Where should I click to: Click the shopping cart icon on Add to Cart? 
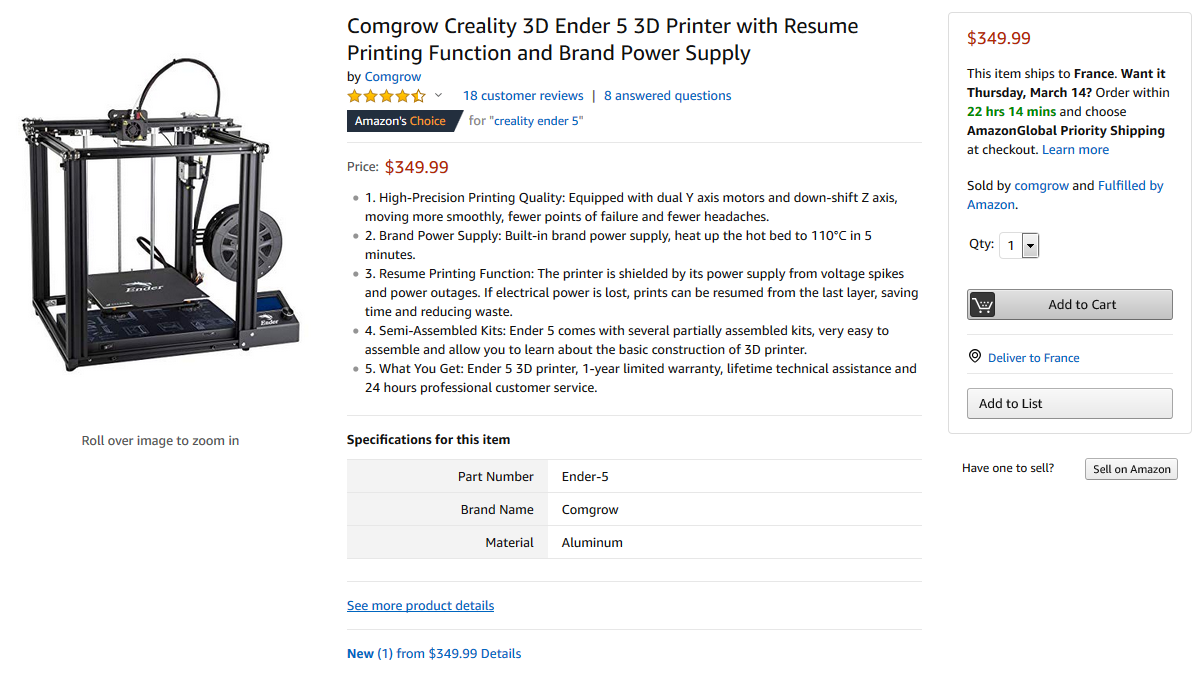pyautogui.click(x=982, y=305)
